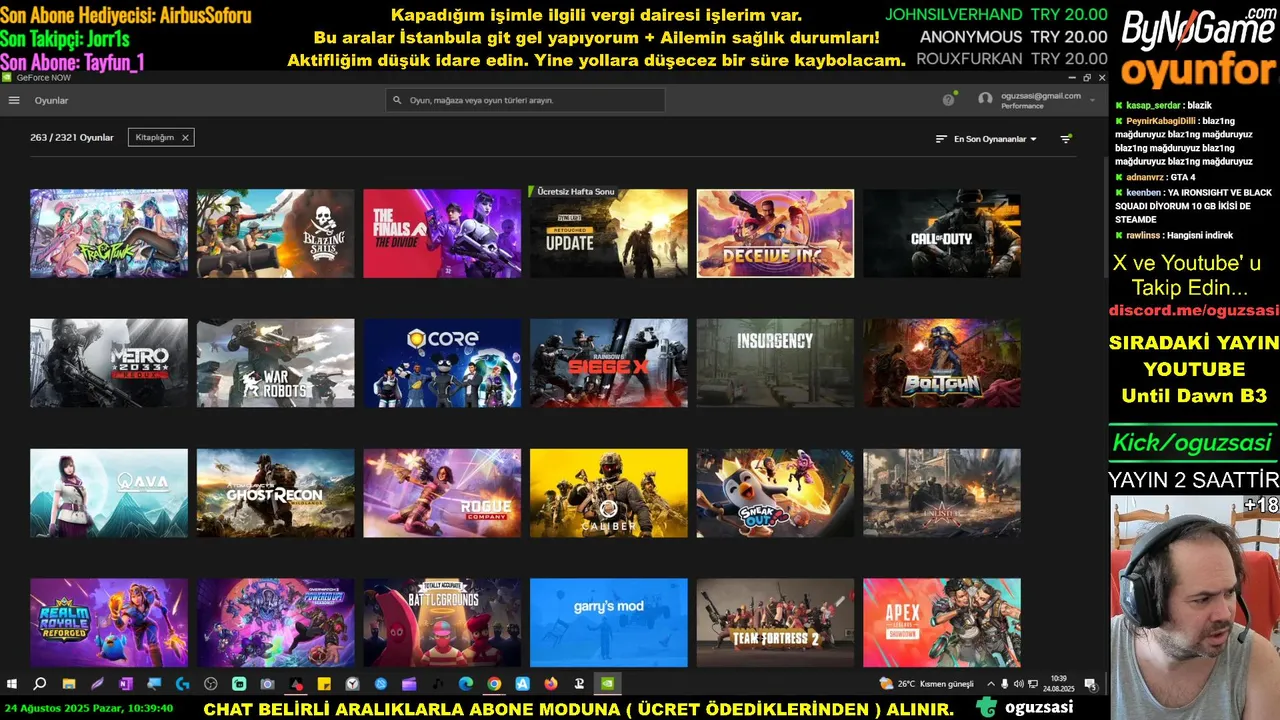This screenshot has height=720, width=1280.
Task: Open the Call of Duty tile
Action: coord(942,233)
